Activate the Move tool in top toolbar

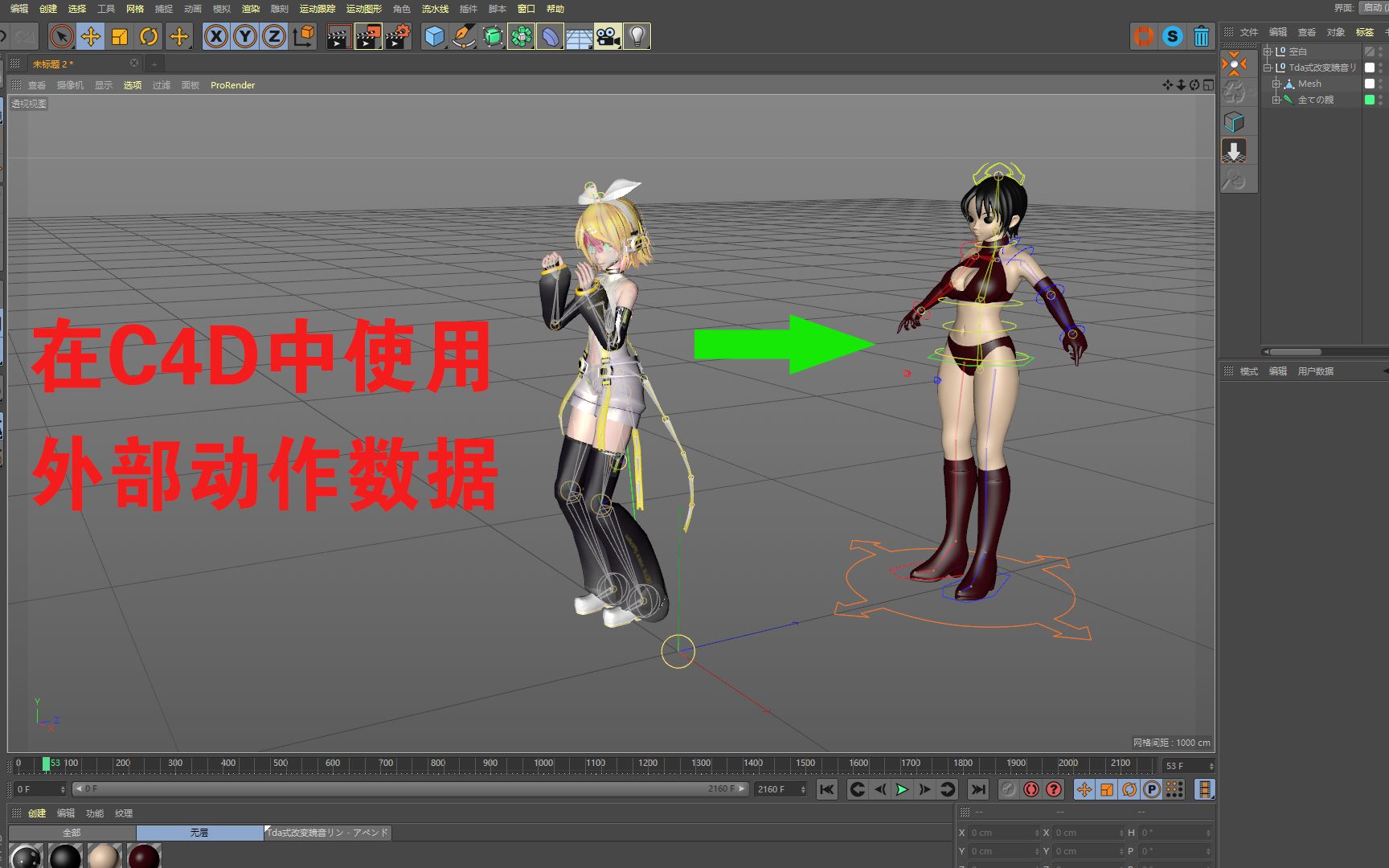[91, 36]
